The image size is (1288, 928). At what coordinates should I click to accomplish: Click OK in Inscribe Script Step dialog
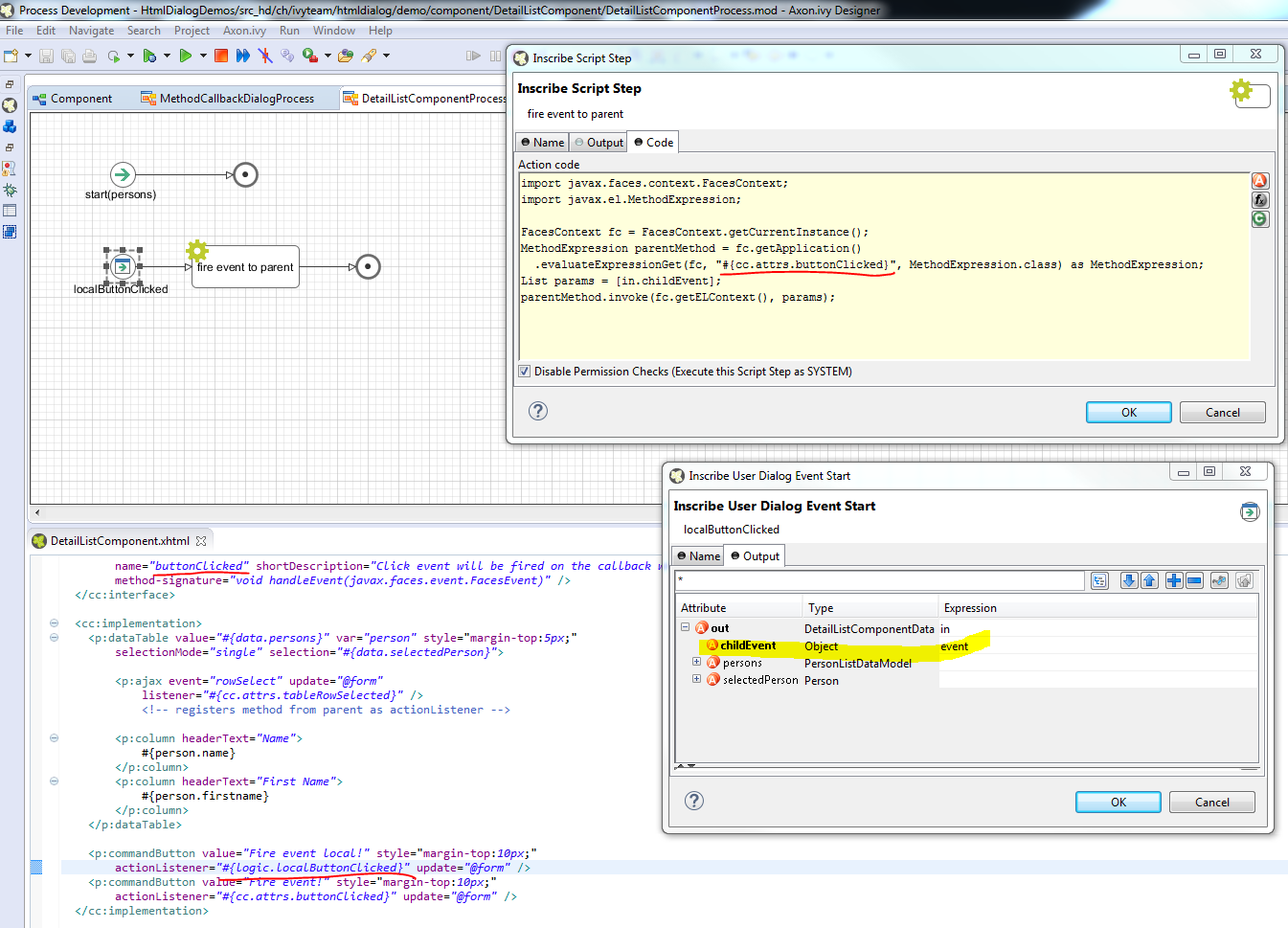1128,413
